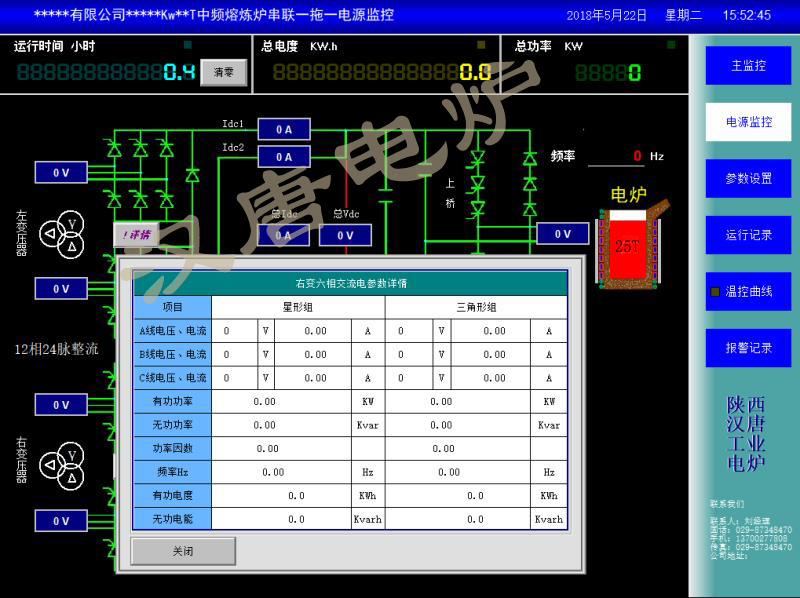Click the Idc1 current value box

coord(284,129)
